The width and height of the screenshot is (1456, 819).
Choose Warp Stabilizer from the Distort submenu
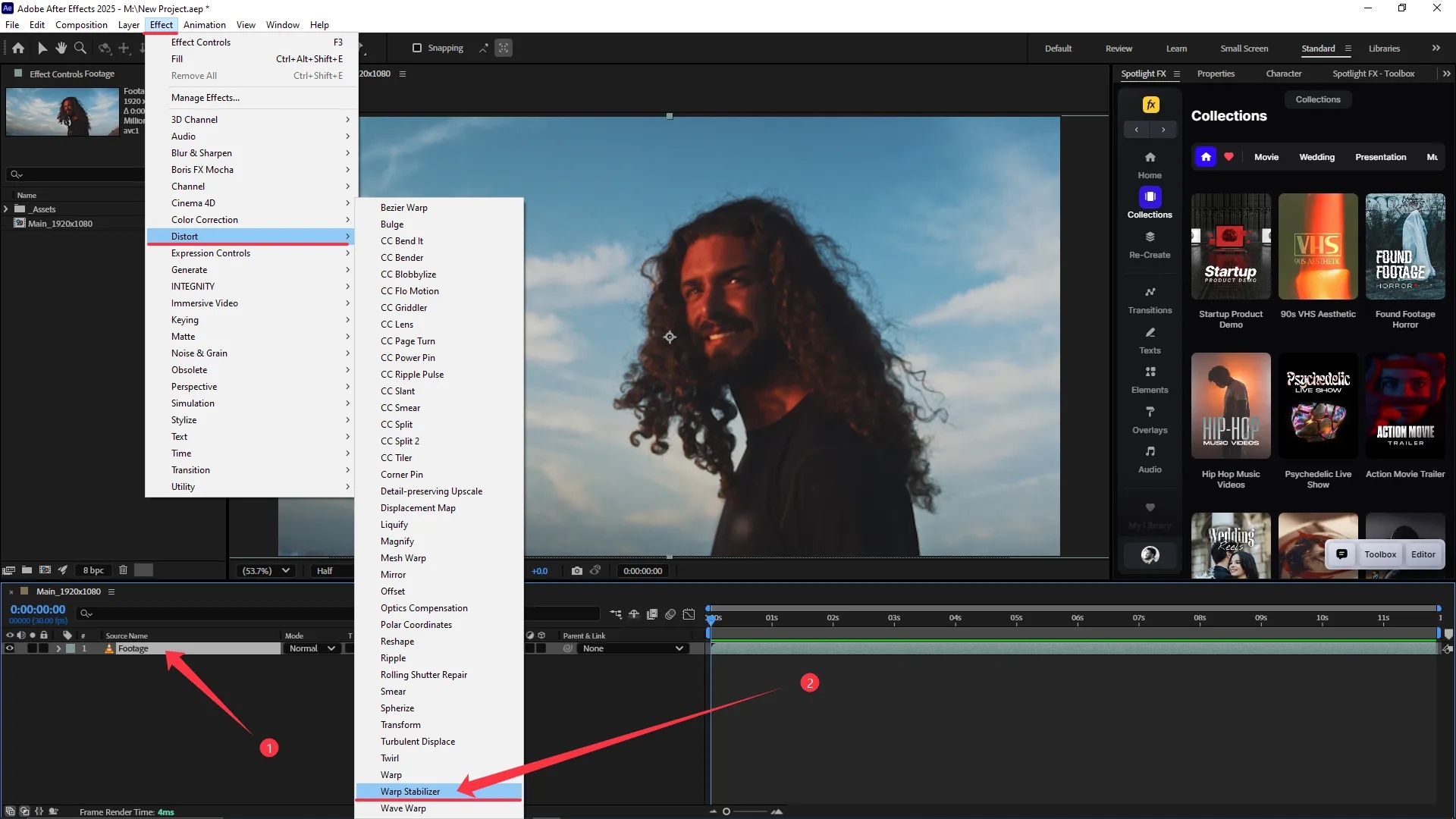[439, 792]
